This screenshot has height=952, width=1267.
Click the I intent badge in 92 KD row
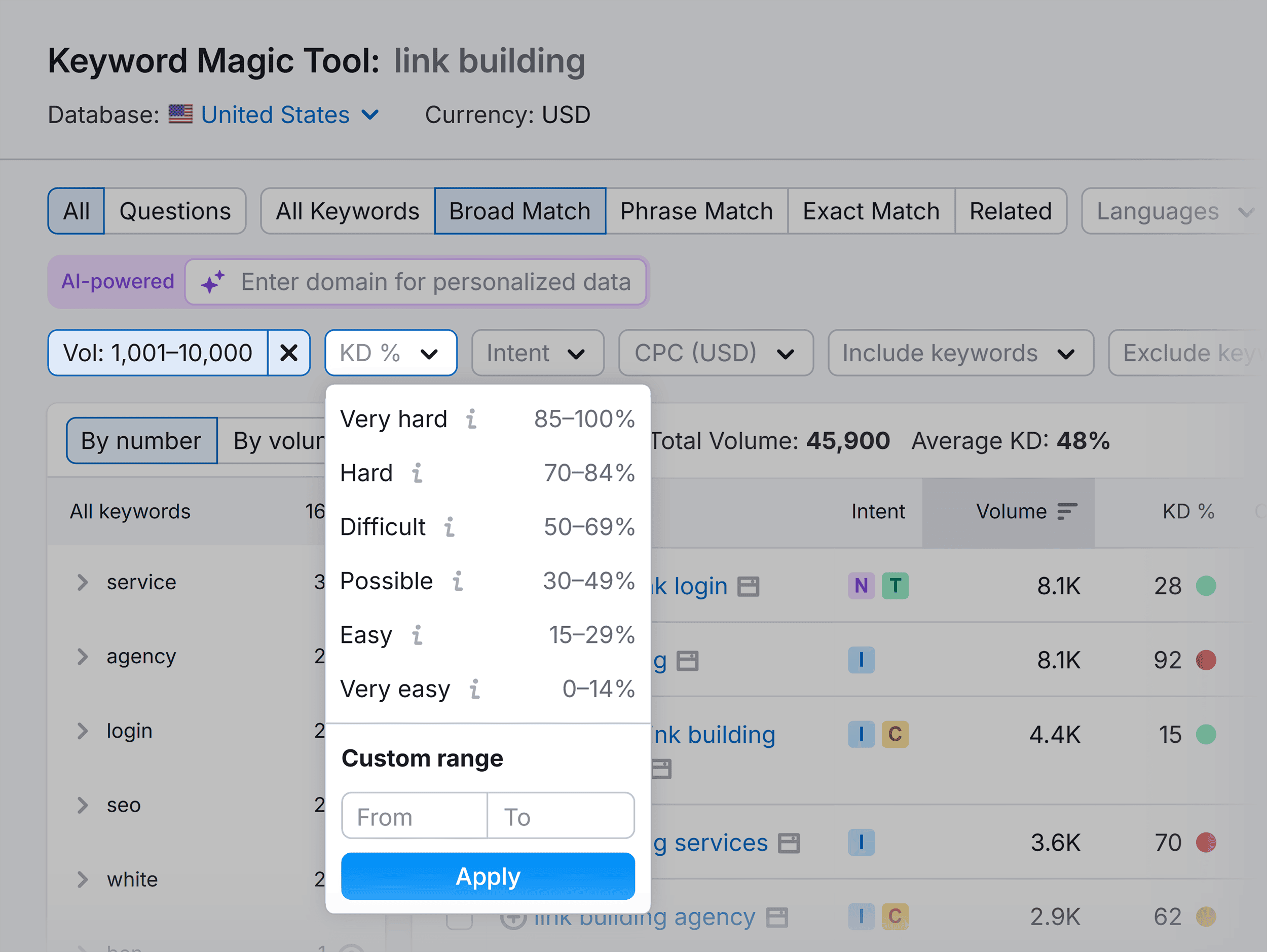[861, 660]
